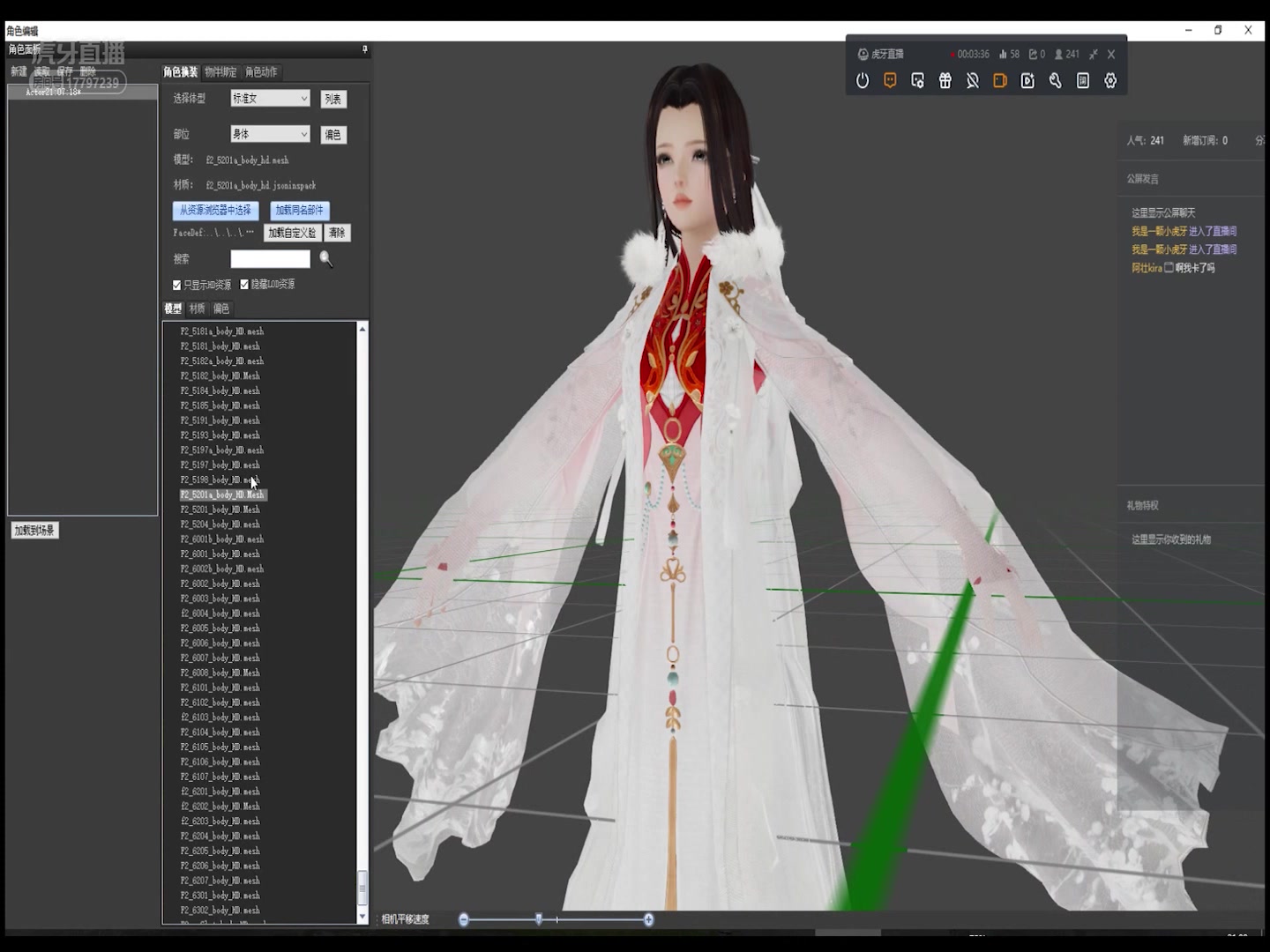This screenshot has width=1270, height=952.
Task: Click 删除 in character panel menu
Action: [x=87, y=71]
